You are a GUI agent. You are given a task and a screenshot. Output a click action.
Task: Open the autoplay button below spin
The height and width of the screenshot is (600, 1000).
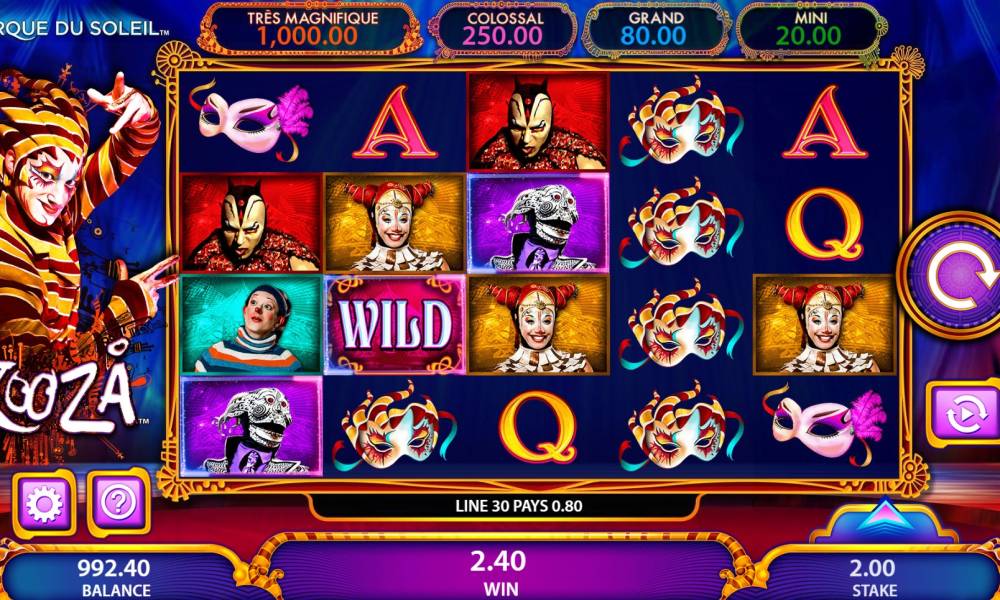[964, 413]
